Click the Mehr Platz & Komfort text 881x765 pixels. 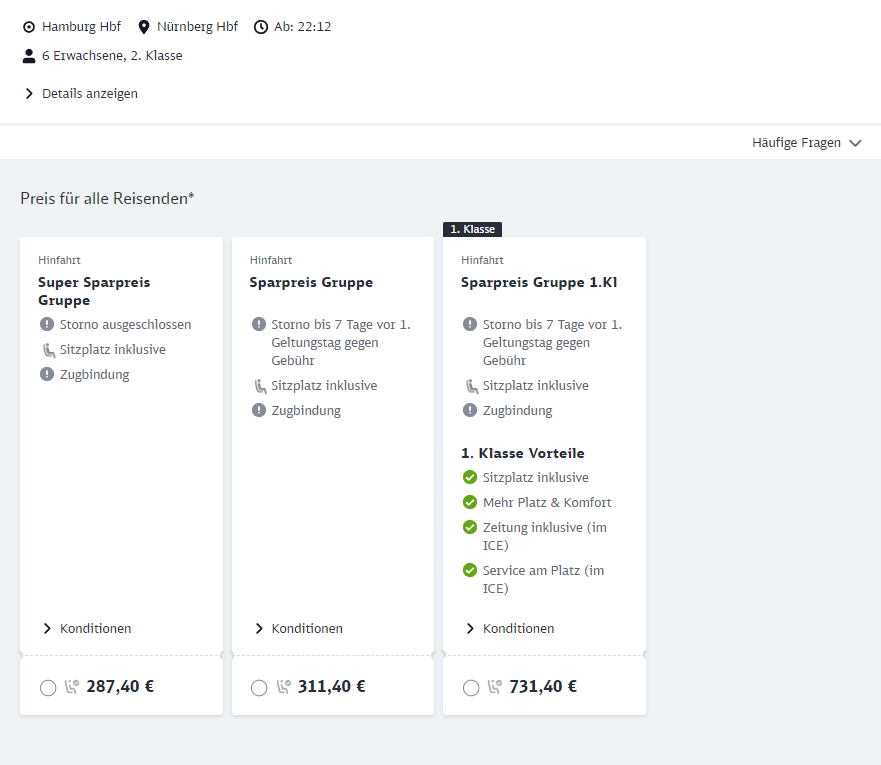[x=547, y=503]
